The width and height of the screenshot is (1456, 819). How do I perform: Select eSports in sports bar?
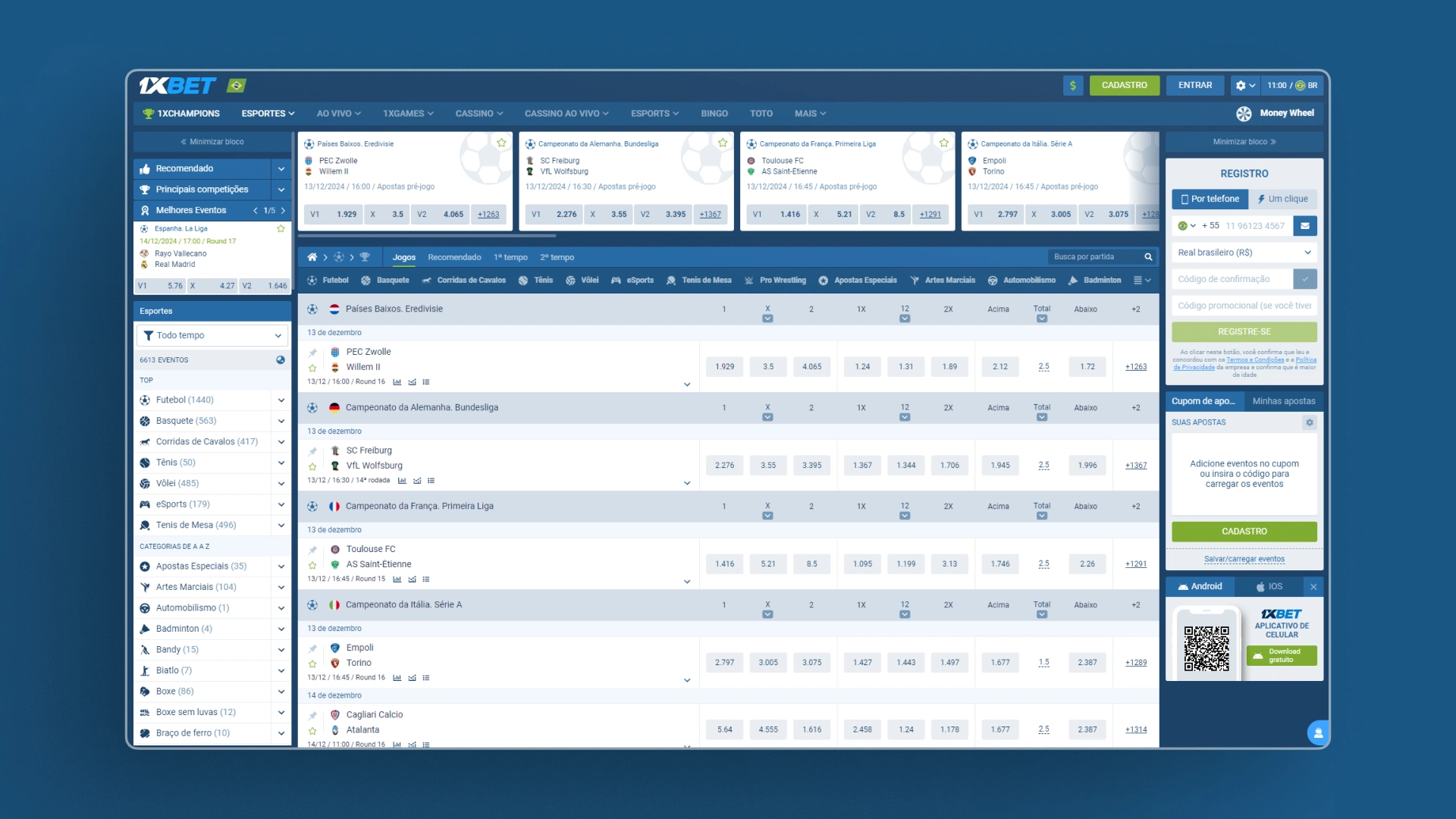tap(632, 281)
